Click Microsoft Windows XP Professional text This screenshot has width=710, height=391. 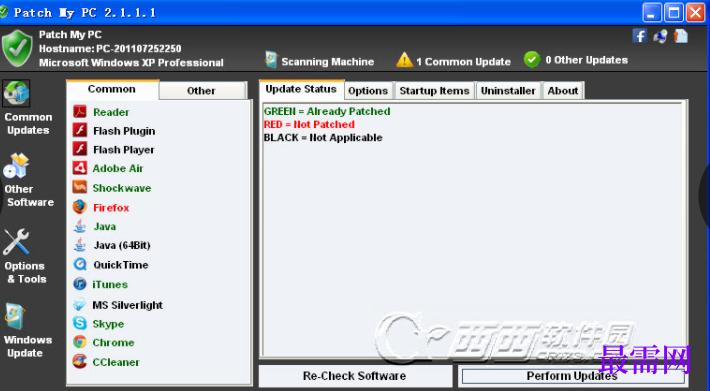click(131, 63)
